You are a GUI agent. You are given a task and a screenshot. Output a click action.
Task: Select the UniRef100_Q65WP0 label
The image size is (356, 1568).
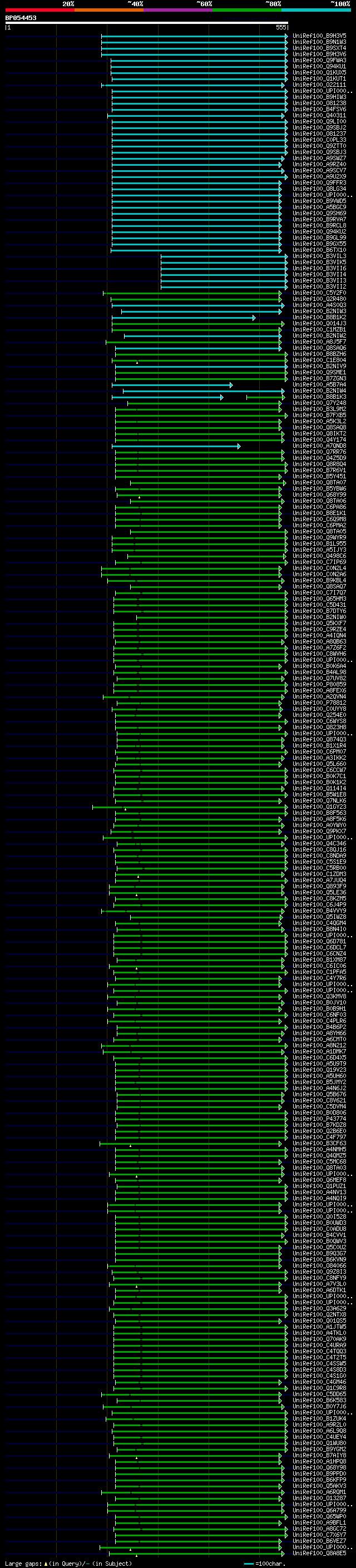(319, 1516)
